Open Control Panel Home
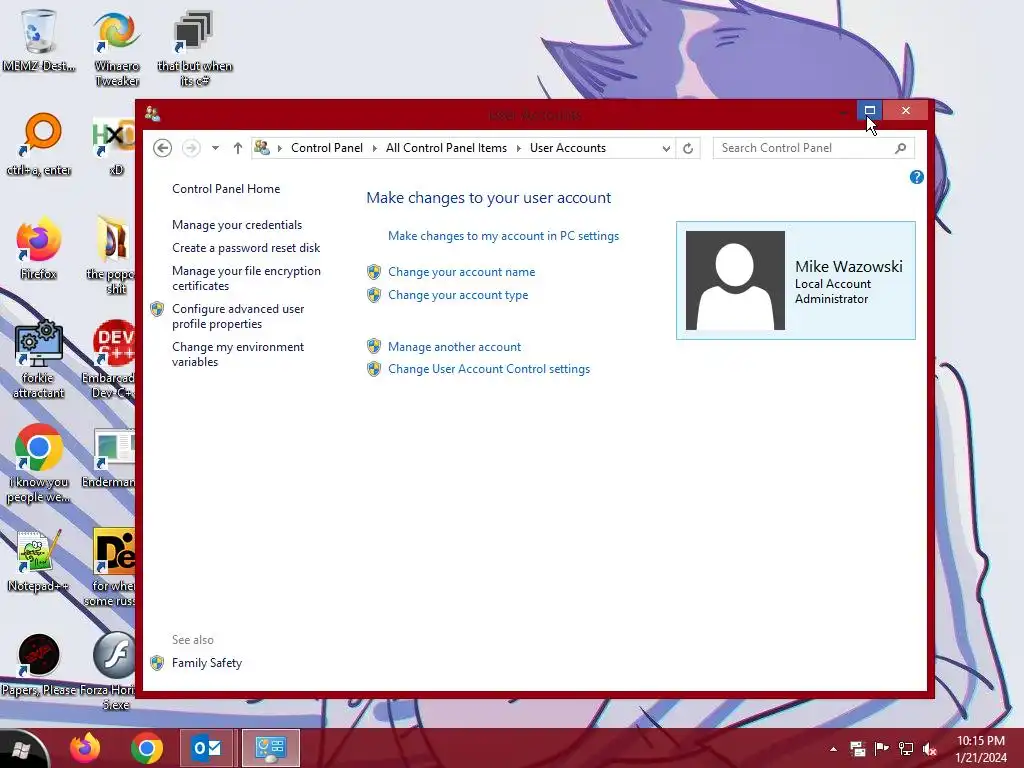The width and height of the screenshot is (1024, 768). [x=226, y=189]
